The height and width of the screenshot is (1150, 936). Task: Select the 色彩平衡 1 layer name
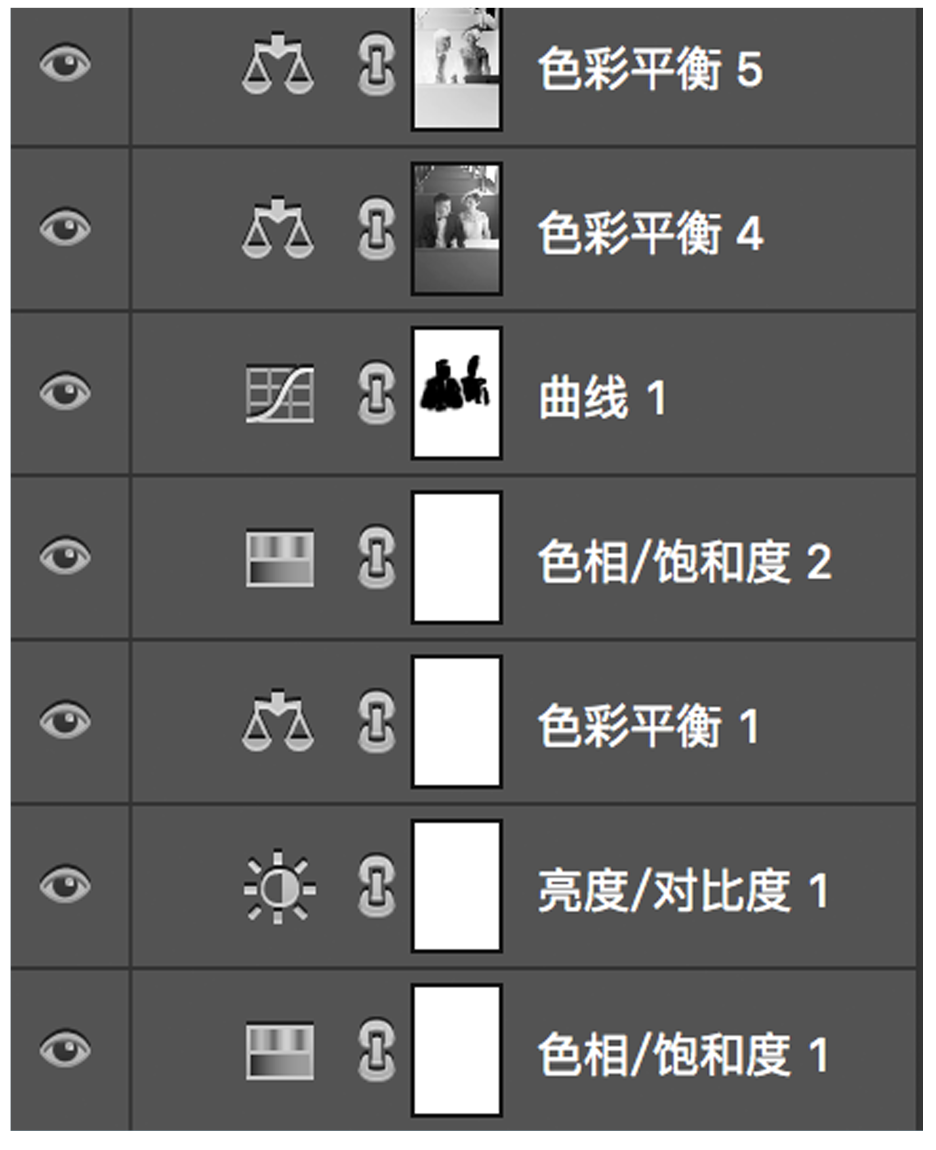pos(649,726)
